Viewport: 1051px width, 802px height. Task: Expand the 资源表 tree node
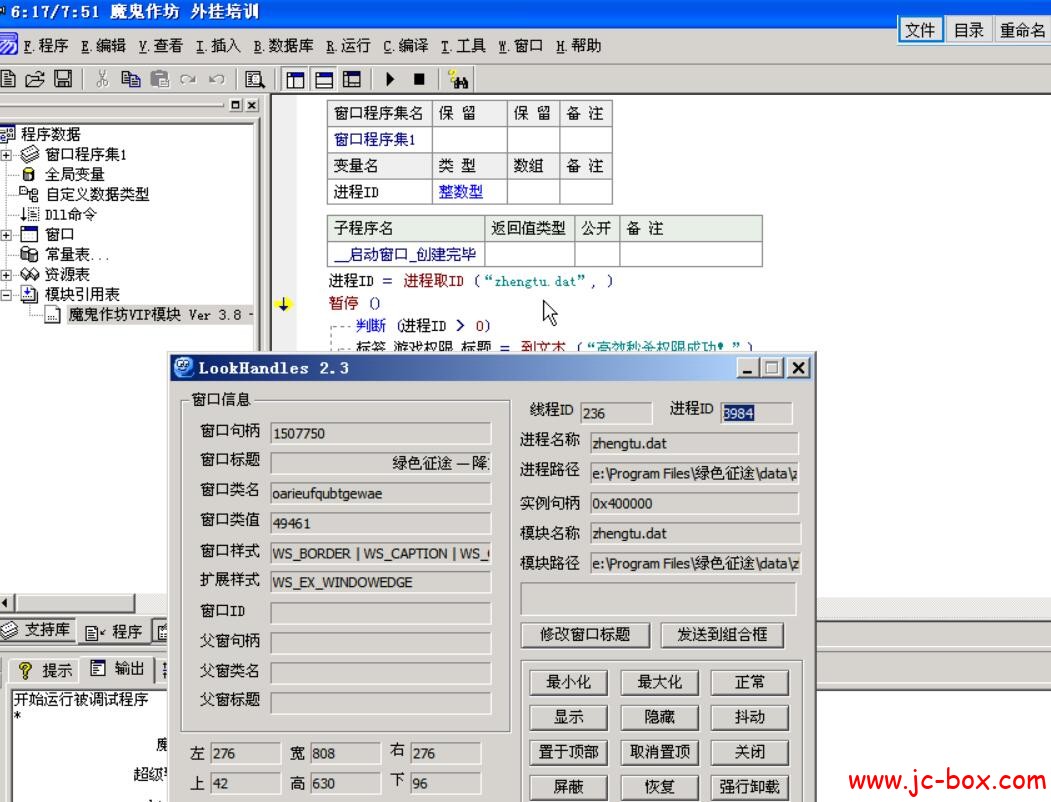click(7, 275)
